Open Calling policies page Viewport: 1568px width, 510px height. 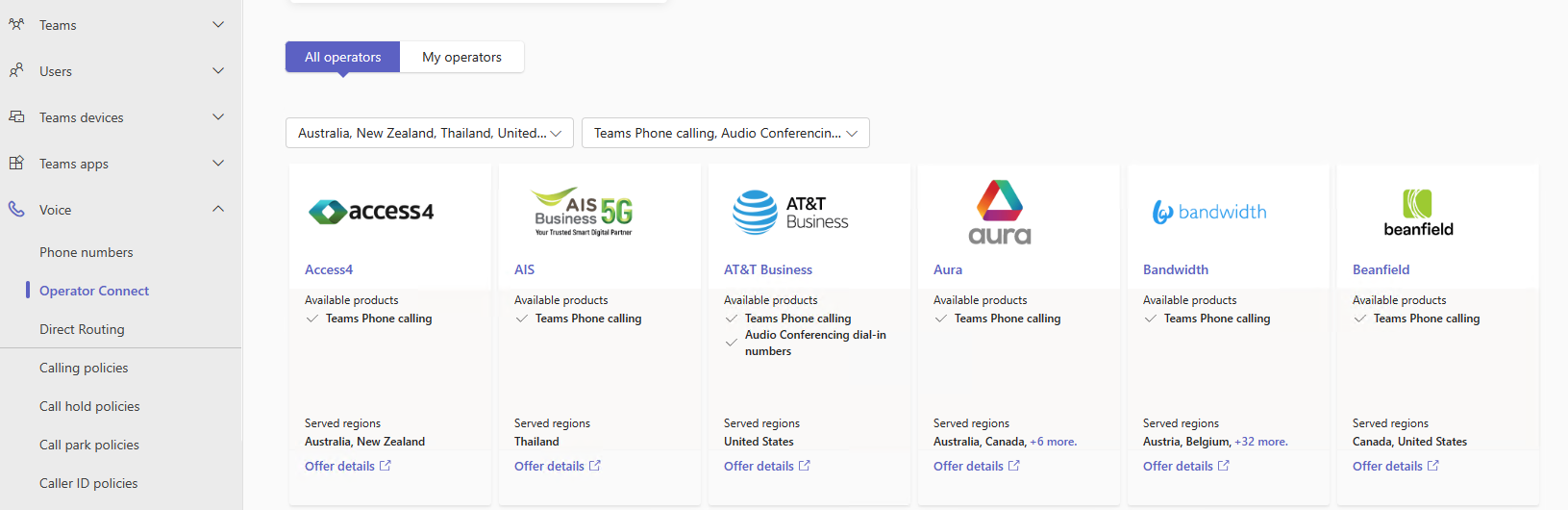(84, 368)
